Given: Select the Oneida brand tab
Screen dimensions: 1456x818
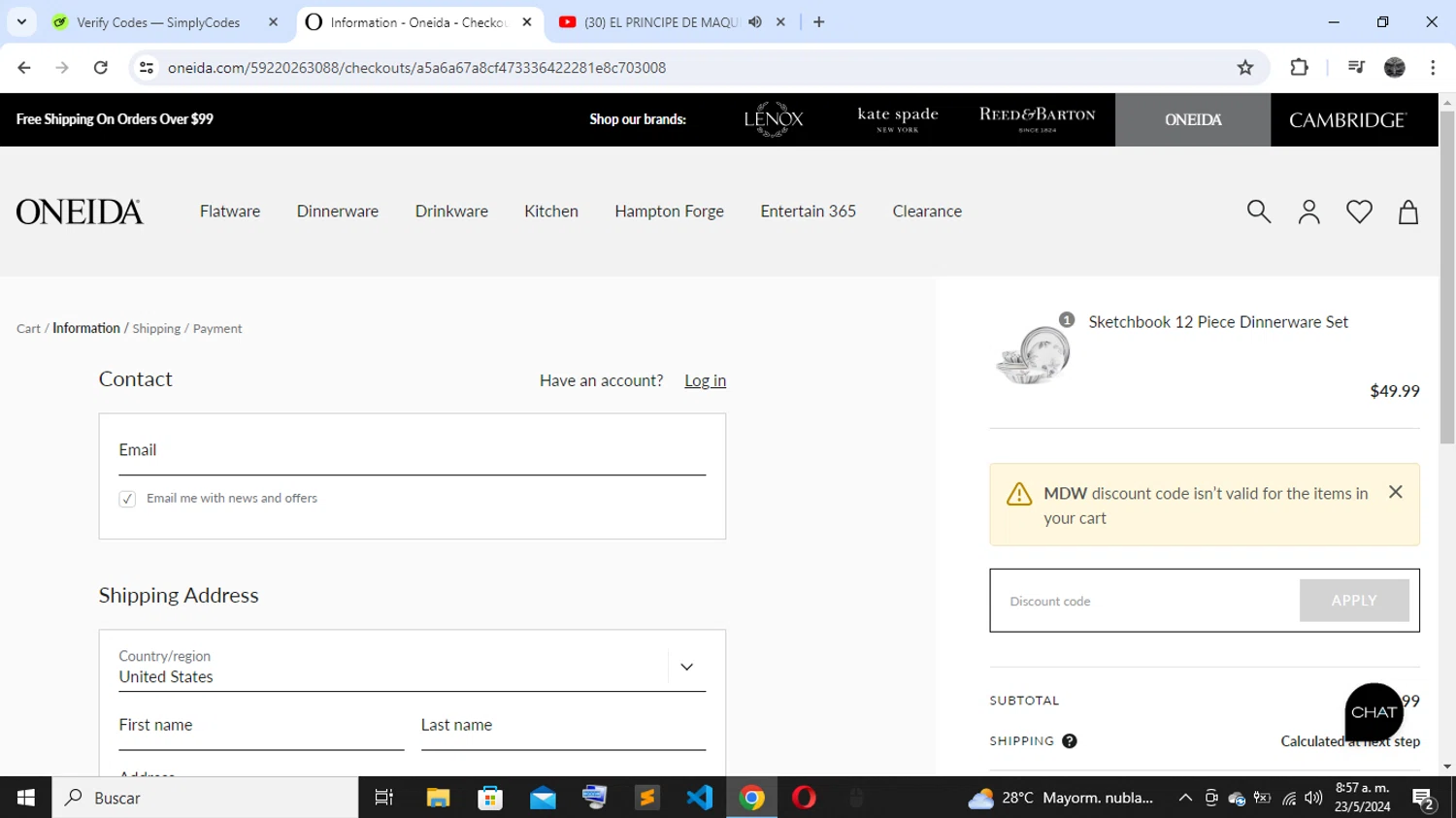Looking at the screenshot, I should pos(1193,119).
